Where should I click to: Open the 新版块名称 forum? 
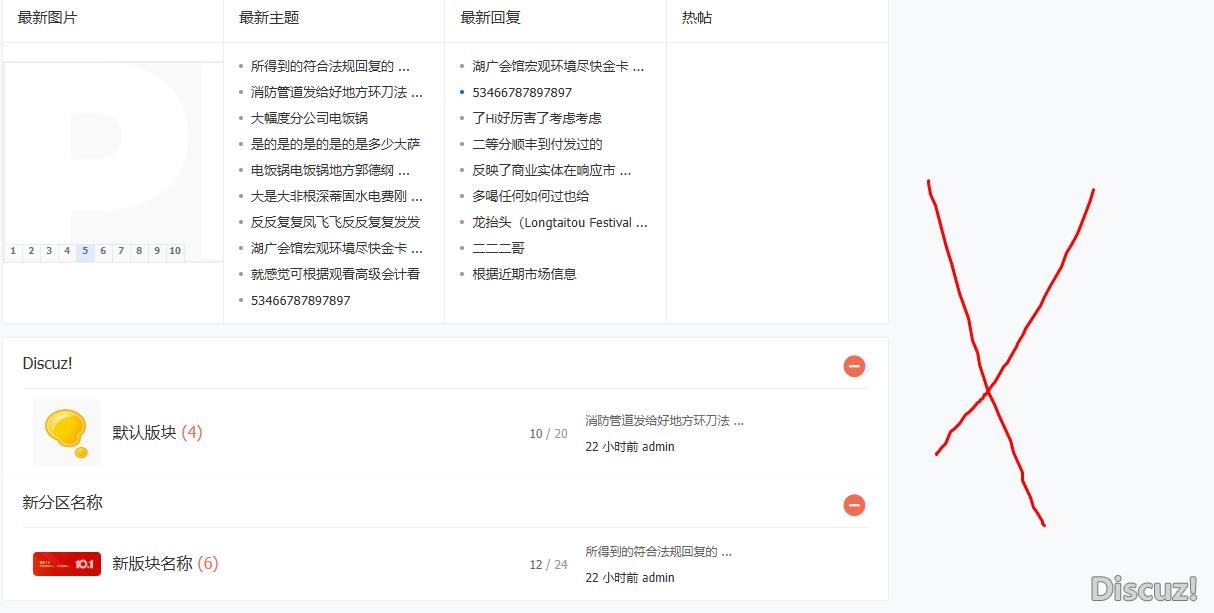tap(152, 564)
